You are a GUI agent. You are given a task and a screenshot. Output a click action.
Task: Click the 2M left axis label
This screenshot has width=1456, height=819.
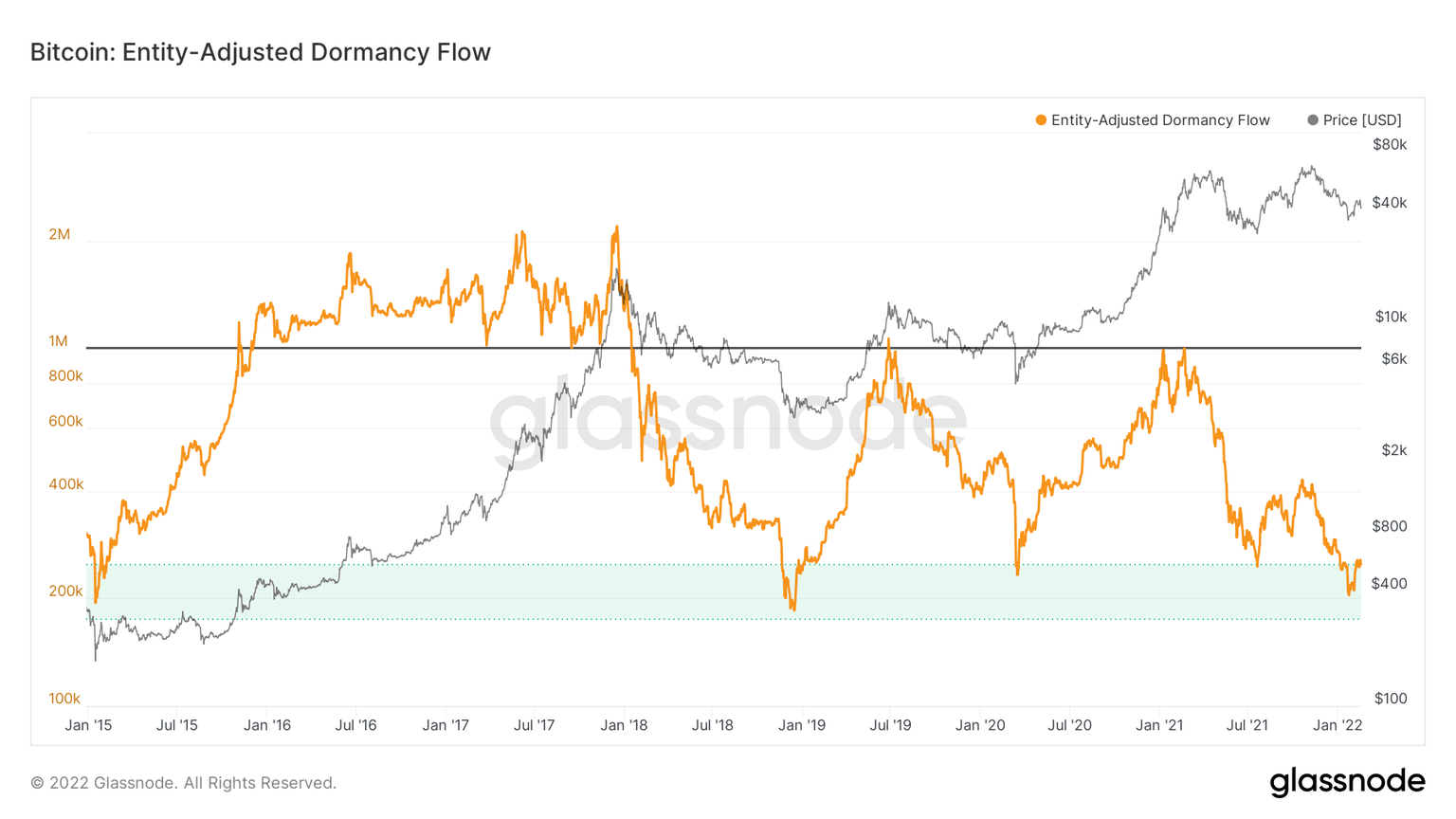tap(60, 234)
